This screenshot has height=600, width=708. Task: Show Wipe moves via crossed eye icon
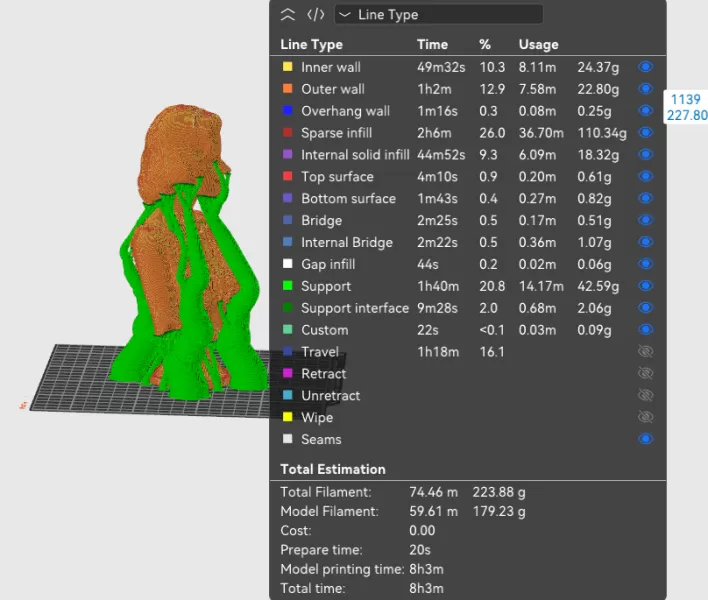pos(646,417)
